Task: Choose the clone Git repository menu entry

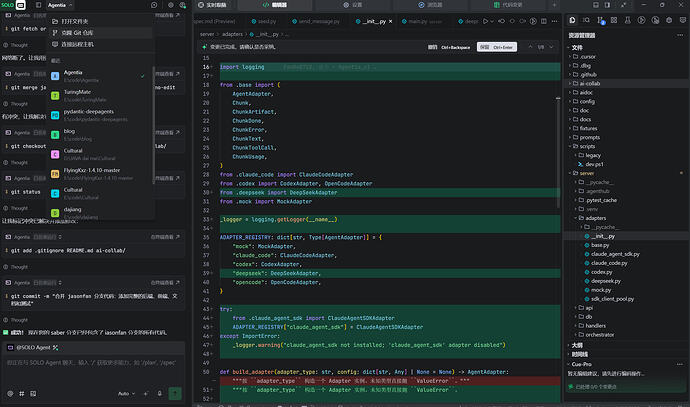Action: (x=100, y=33)
